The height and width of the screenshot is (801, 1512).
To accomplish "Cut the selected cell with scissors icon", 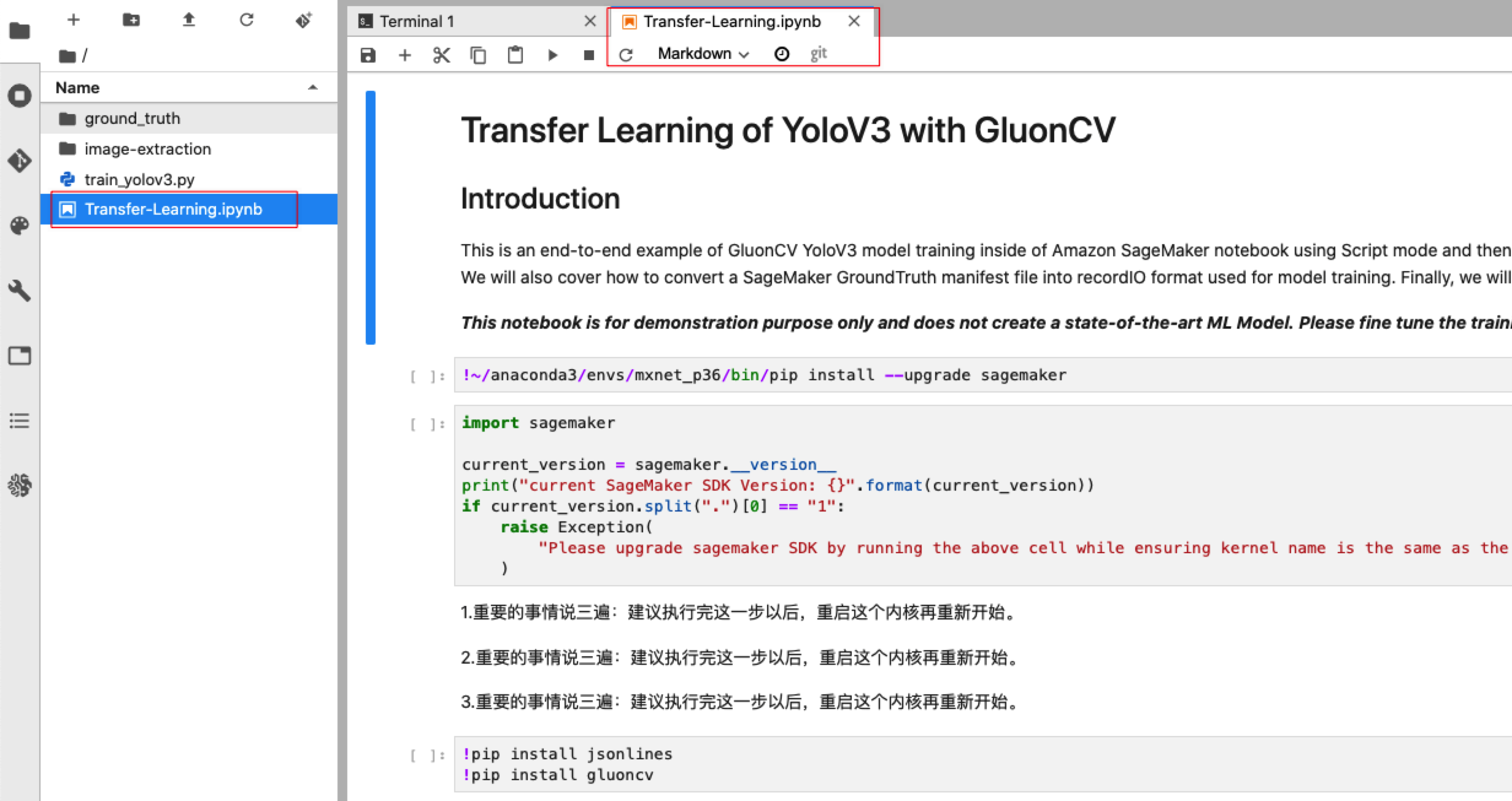I will point(441,55).
